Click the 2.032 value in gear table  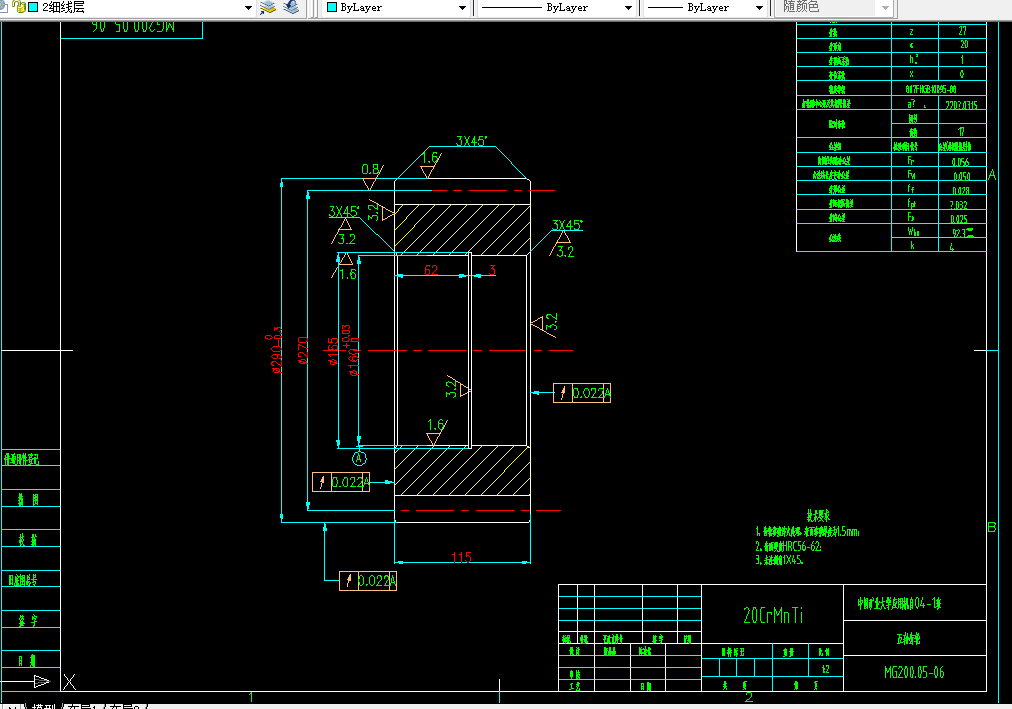point(958,205)
